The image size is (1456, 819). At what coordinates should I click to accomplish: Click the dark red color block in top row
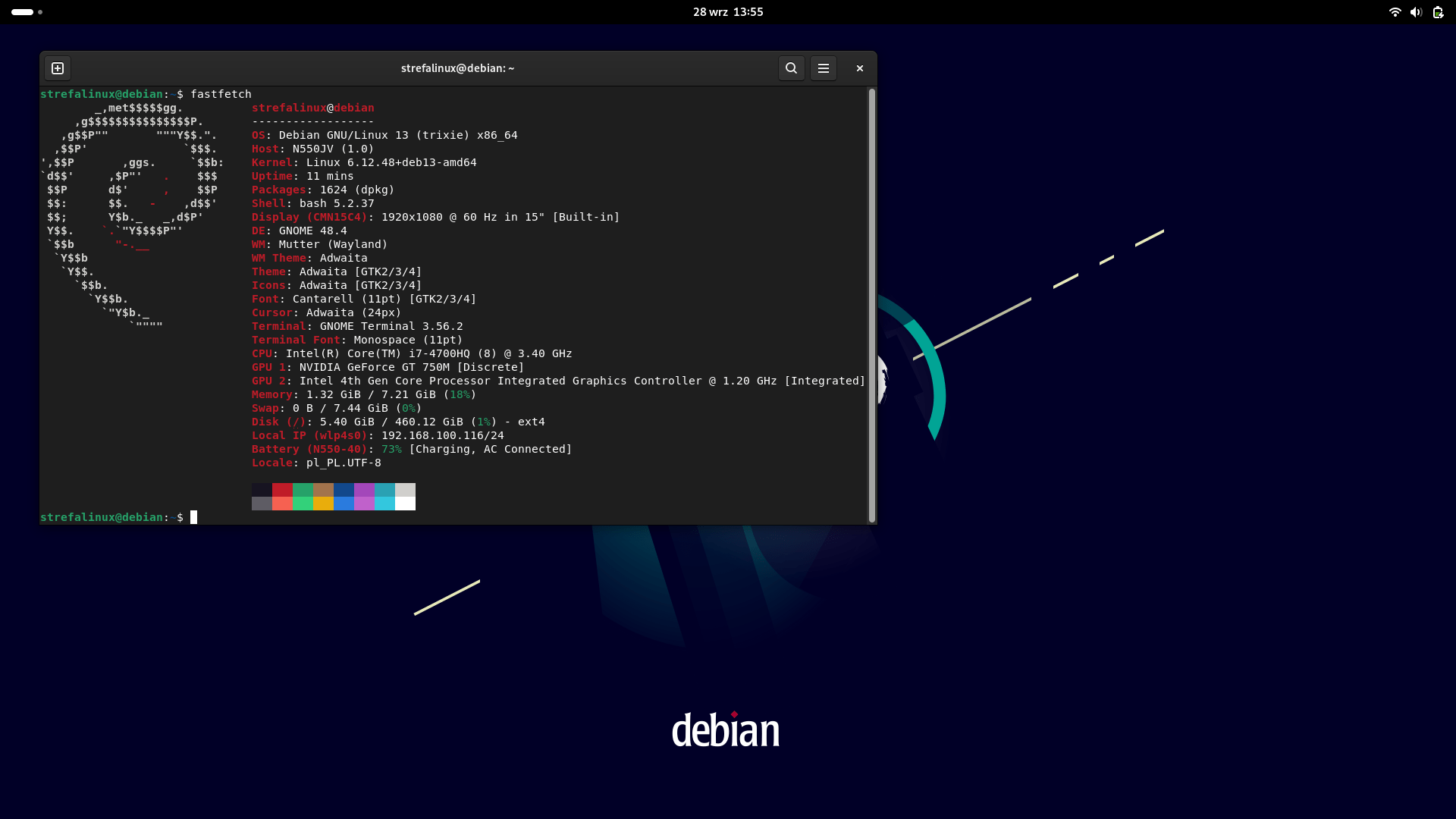coord(282,490)
